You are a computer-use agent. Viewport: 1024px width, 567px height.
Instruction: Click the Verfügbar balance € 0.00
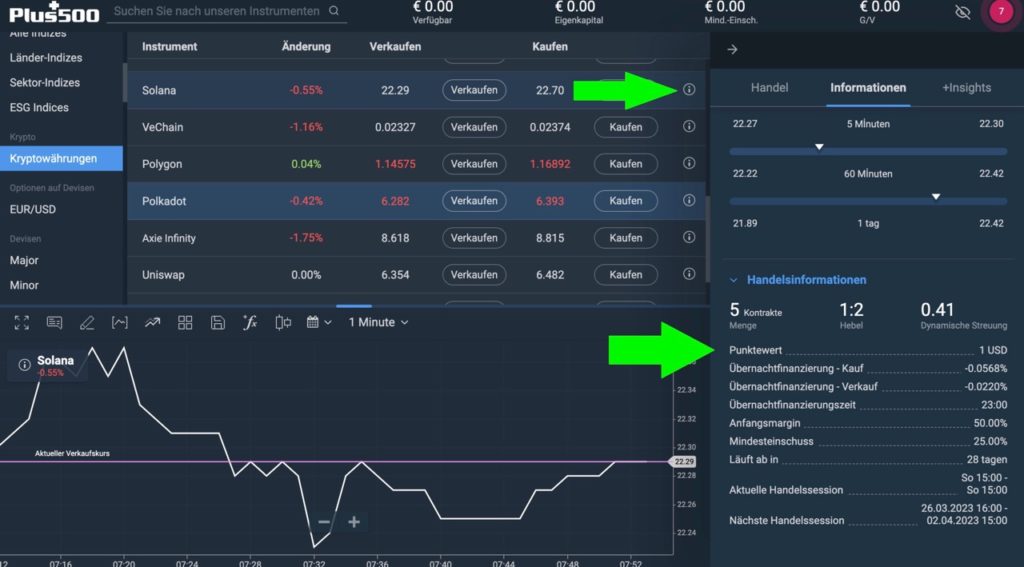[432, 7]
